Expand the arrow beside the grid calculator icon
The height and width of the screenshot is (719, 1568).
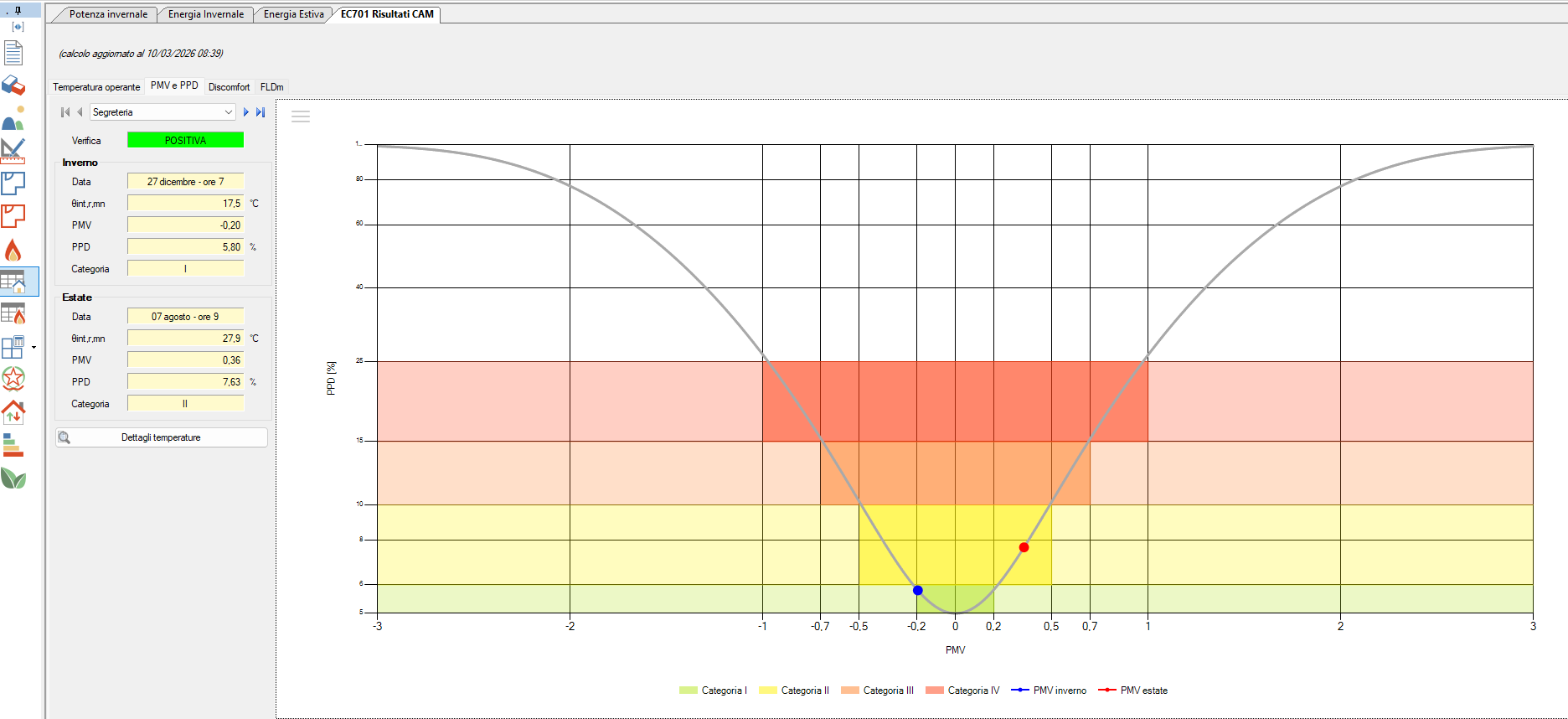tap(34, 347)
